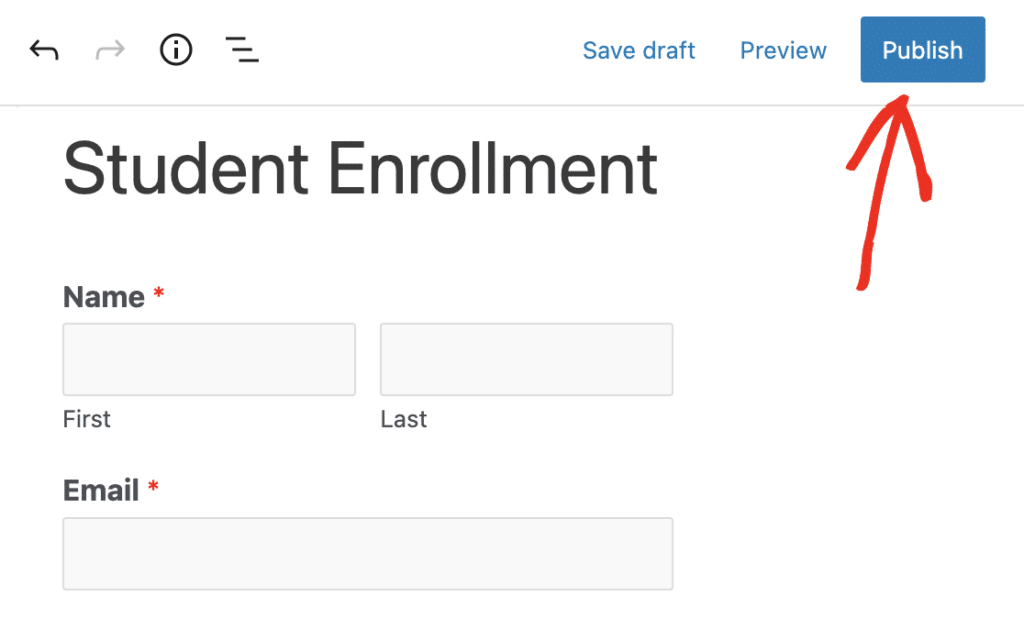Open the Preview options

point(783,50)
